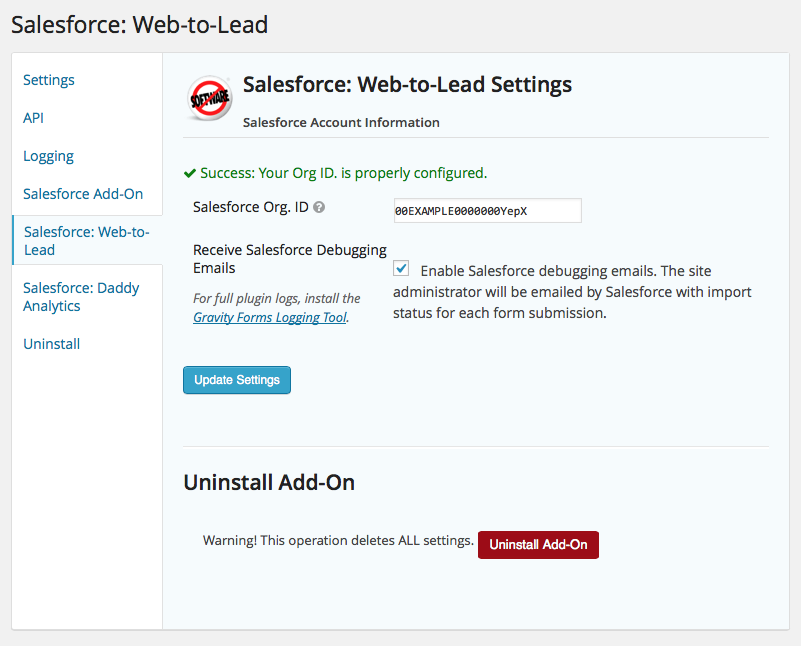Click the Web-to-Lead Settings heading
Viewport: 801px width, 646px height.
(x=407, y=85)
